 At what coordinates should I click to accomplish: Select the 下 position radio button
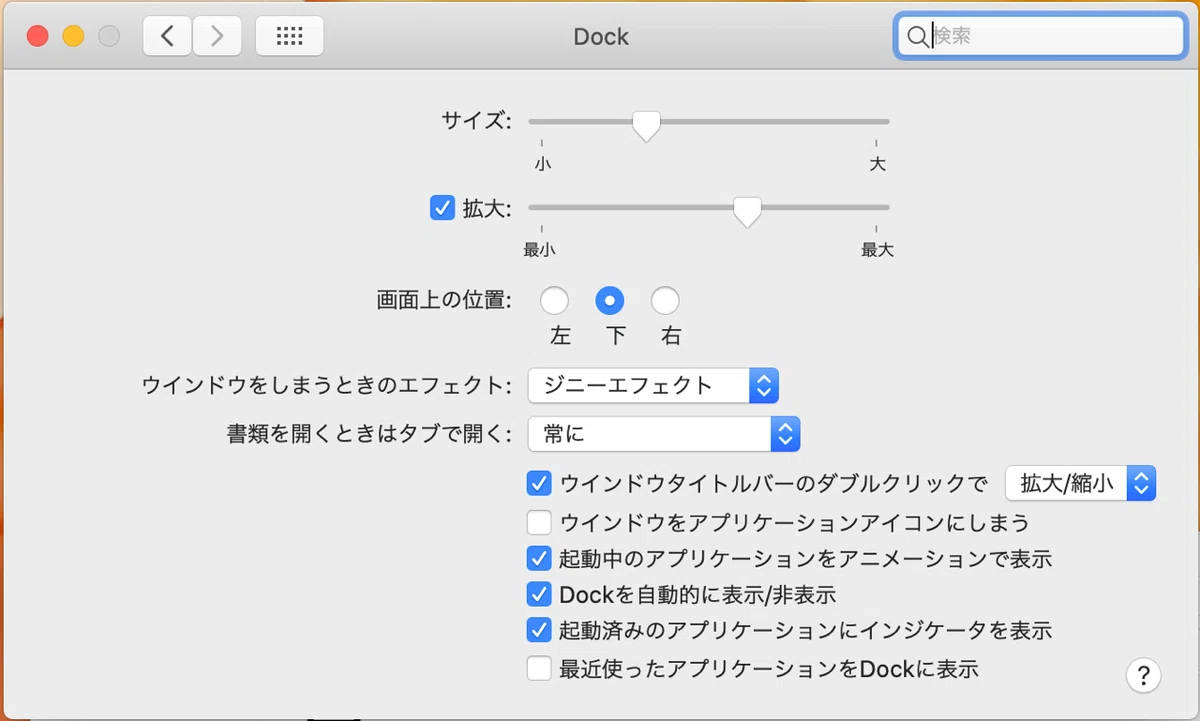click(x=610, y=300)
